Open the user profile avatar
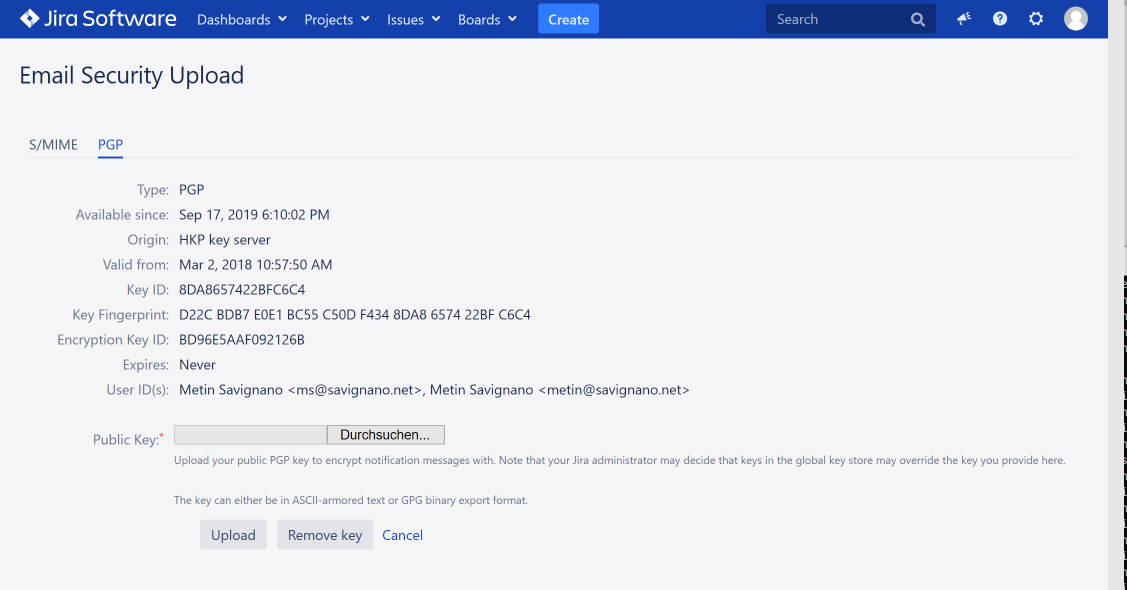 tap(1076, 19)
